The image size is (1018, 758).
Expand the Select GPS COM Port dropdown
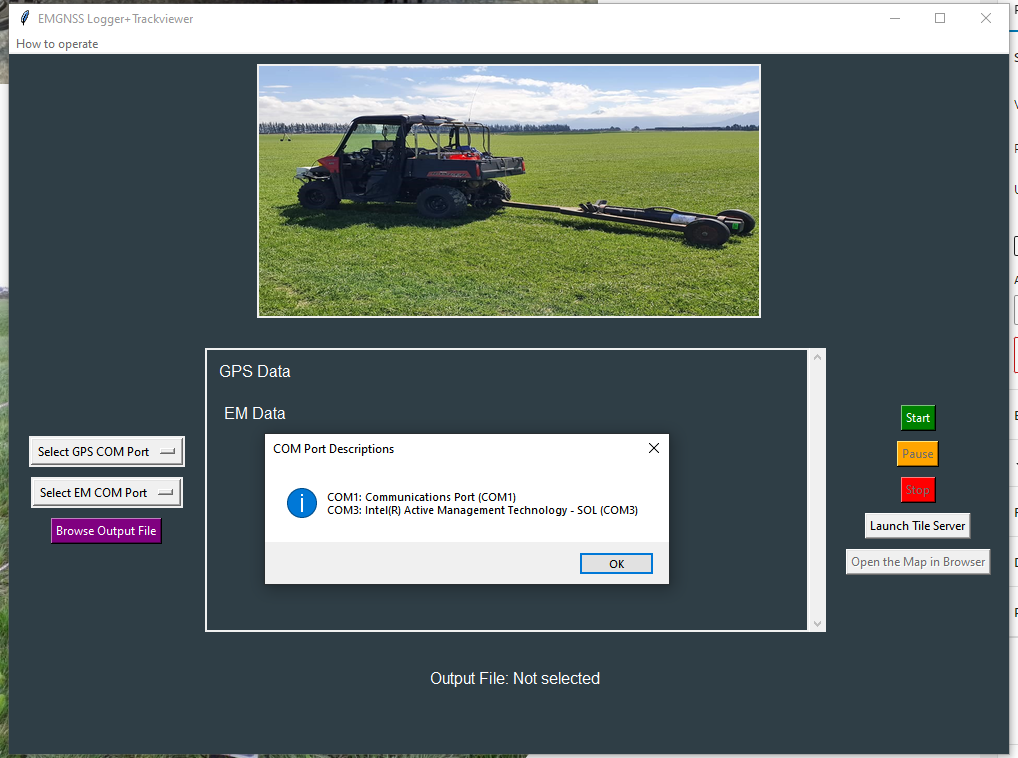107,452
